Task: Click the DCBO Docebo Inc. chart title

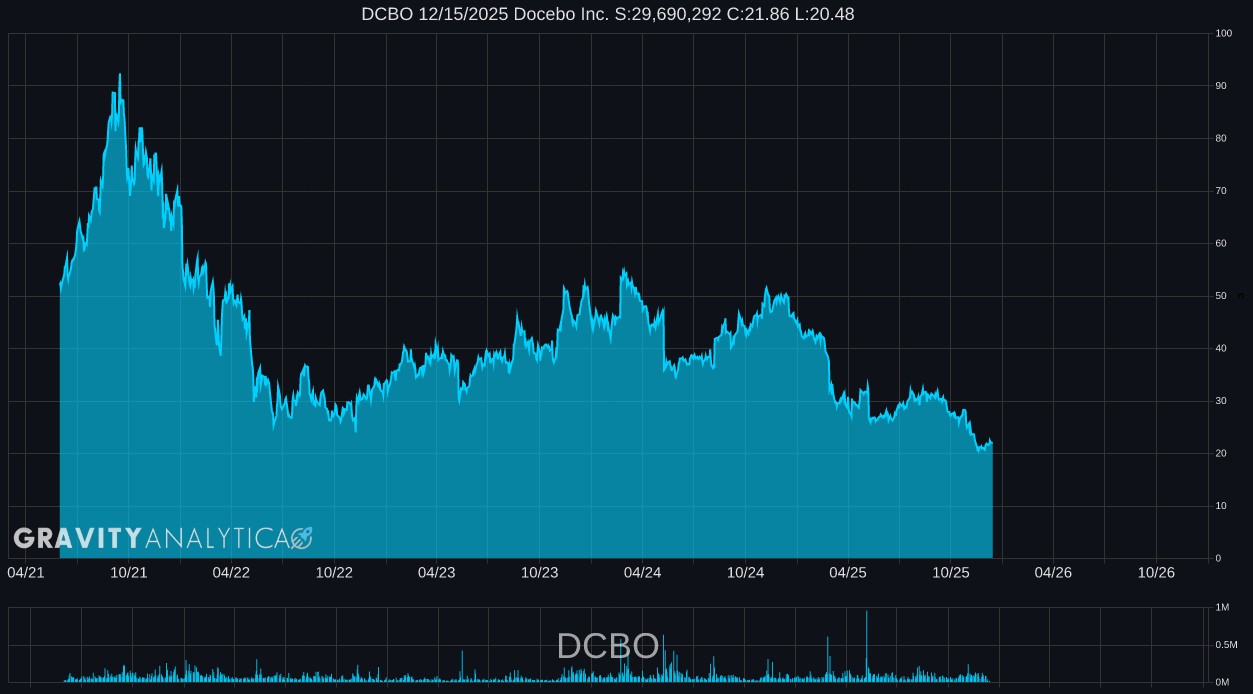Action: [607, 14]
